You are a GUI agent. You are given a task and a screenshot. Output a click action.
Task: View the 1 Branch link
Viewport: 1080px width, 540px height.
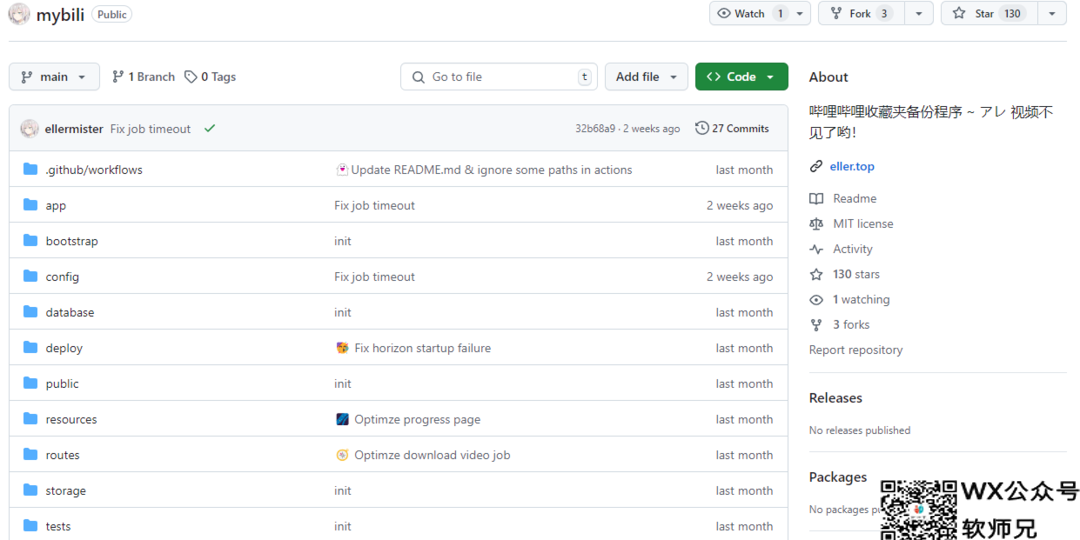point(144,76)
